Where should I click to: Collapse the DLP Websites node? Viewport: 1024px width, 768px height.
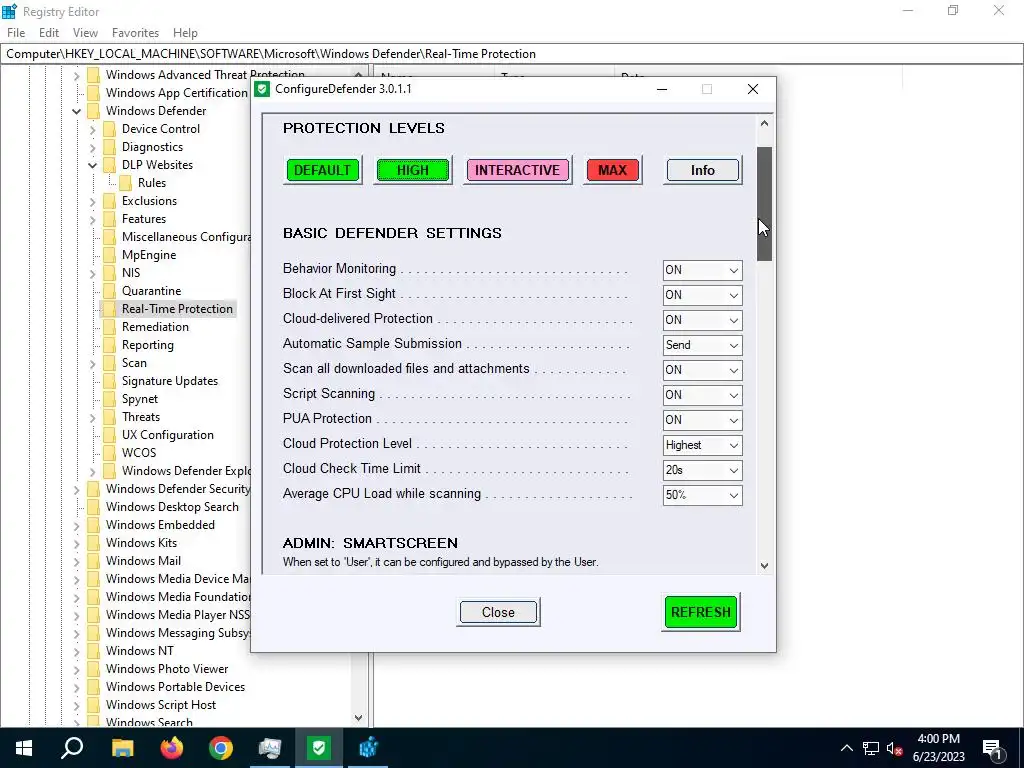tap(92, 165)
